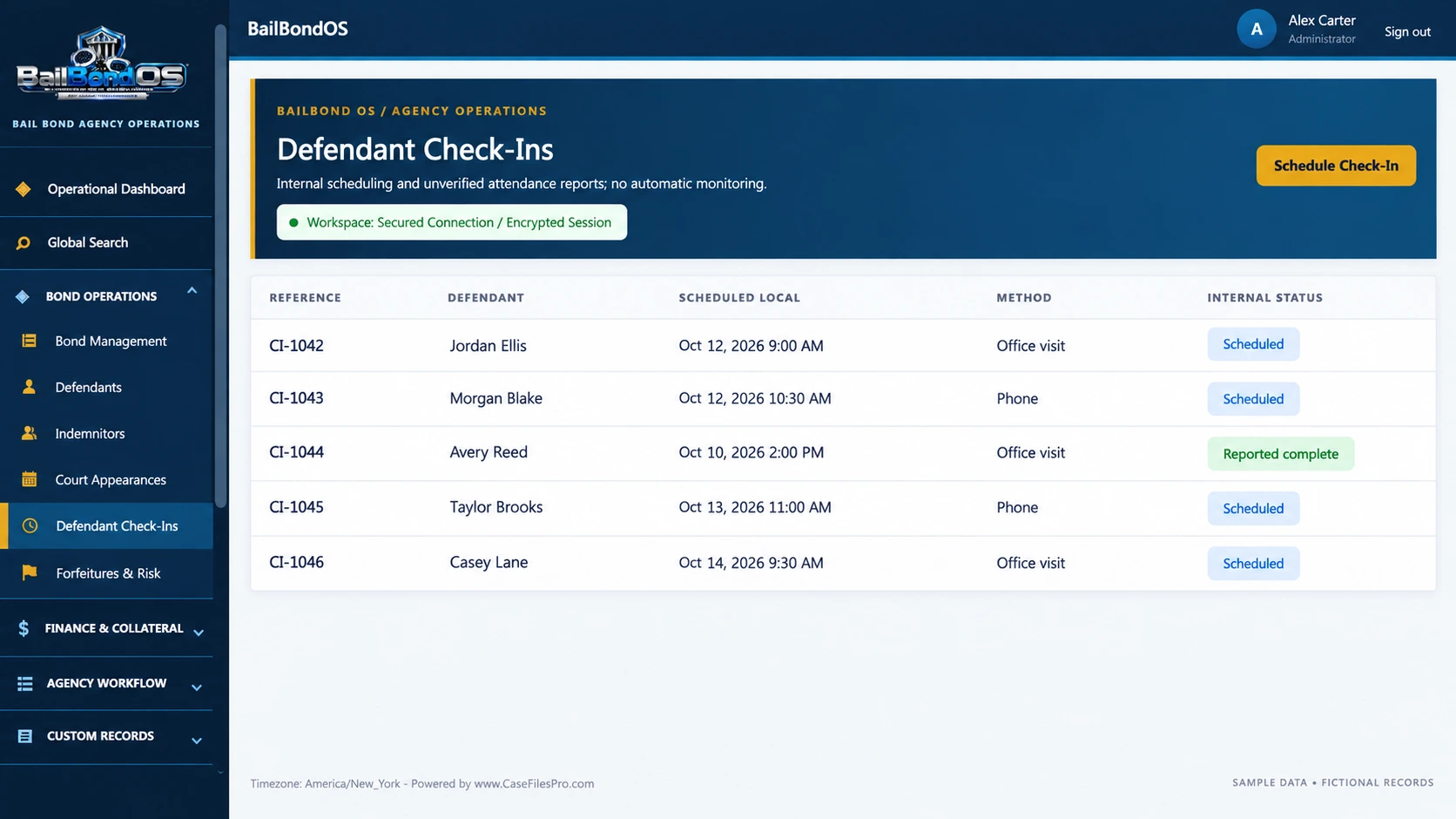1456x819 pixels.
Task: Click reference CI-1043
Action: click(296, 398)
